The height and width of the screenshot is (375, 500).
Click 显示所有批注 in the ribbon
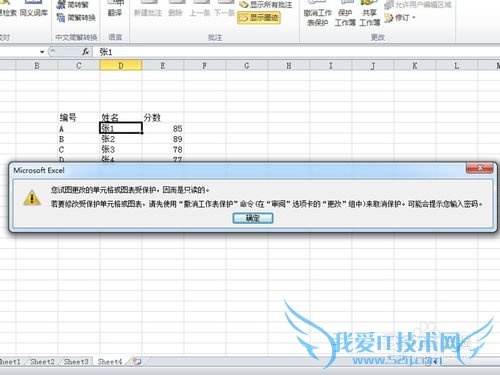(266, 5)
